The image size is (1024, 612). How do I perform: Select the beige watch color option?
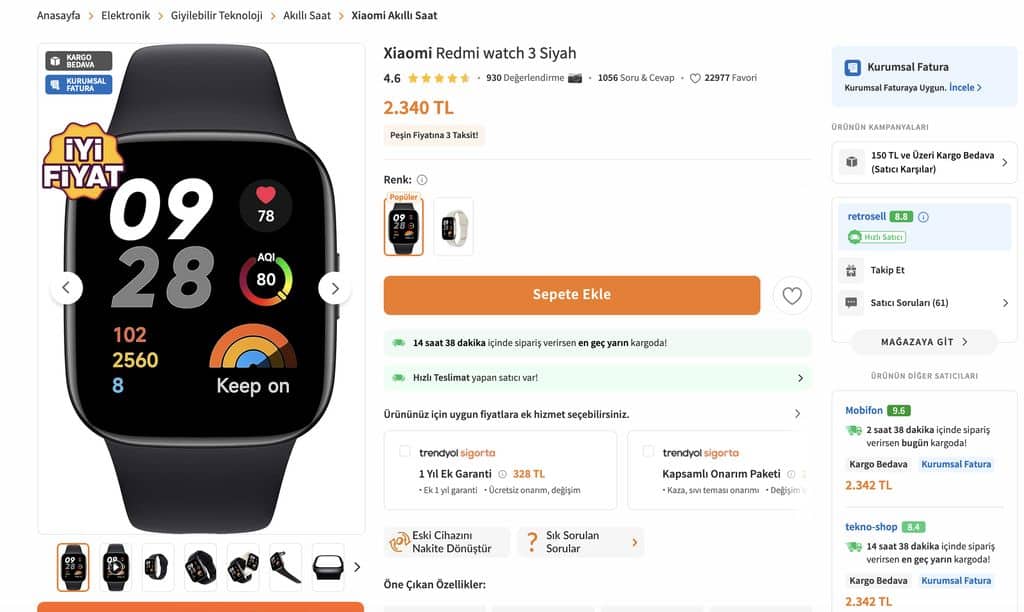(x=453, y=227)
